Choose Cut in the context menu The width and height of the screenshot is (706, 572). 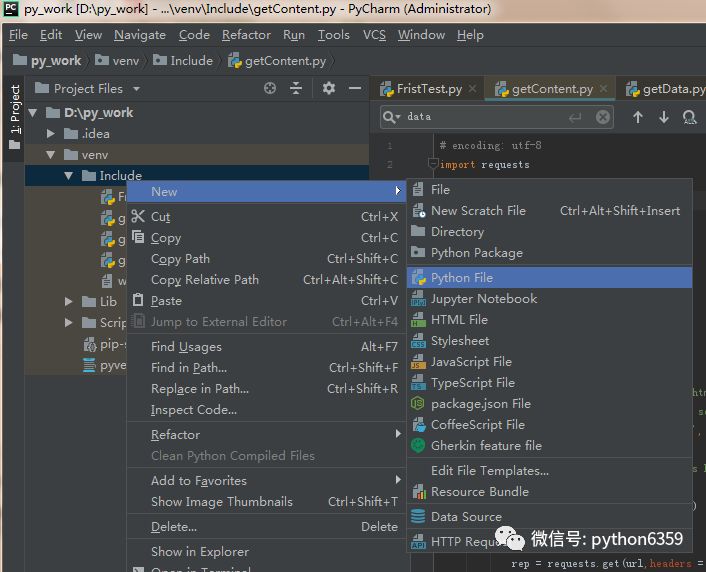click(x=267, y=217)
